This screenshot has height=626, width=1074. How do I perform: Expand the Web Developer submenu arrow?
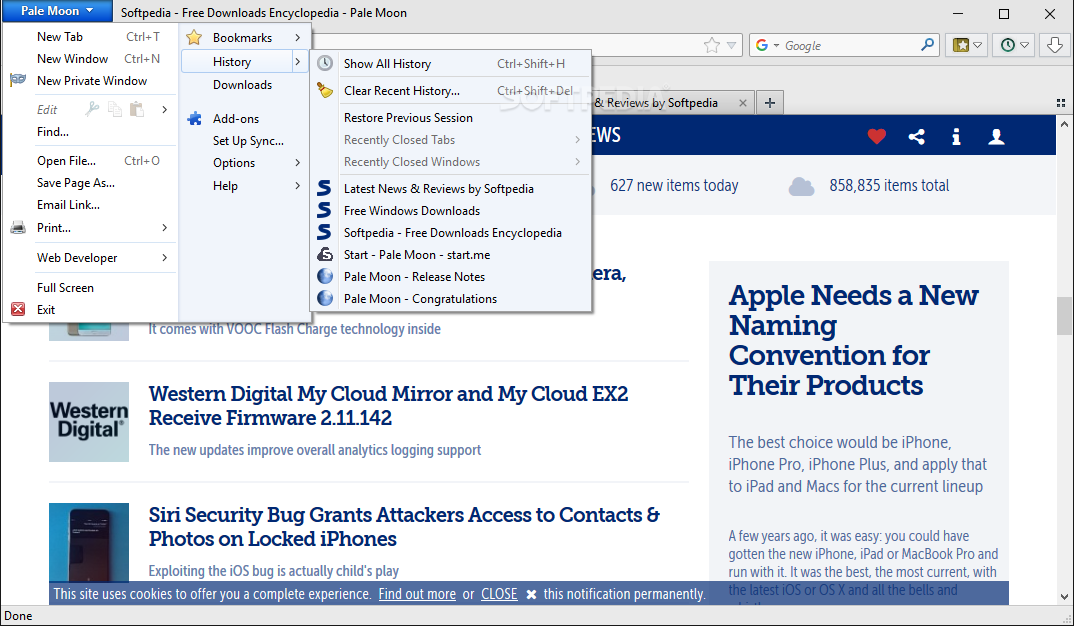(164, 258)
